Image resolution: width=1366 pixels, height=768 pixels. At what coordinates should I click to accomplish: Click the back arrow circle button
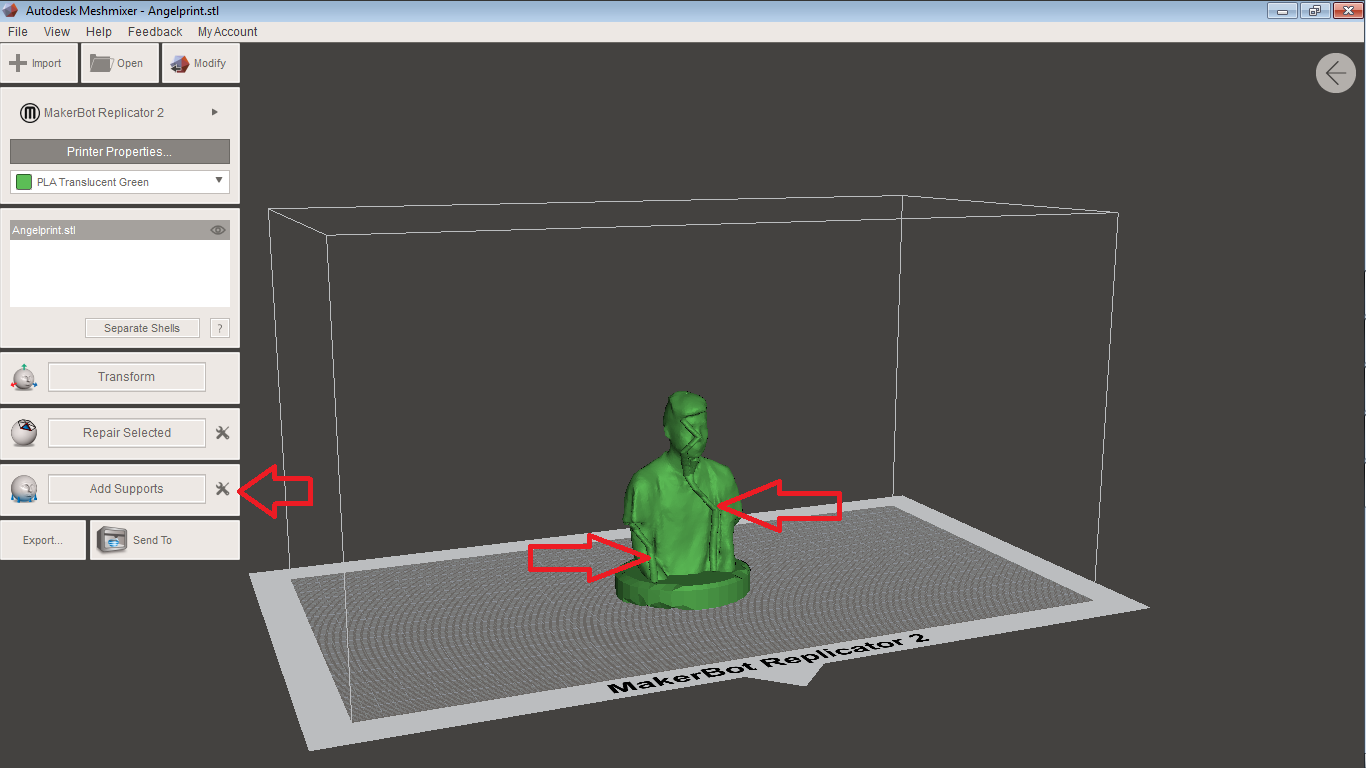pos(1336,73)
